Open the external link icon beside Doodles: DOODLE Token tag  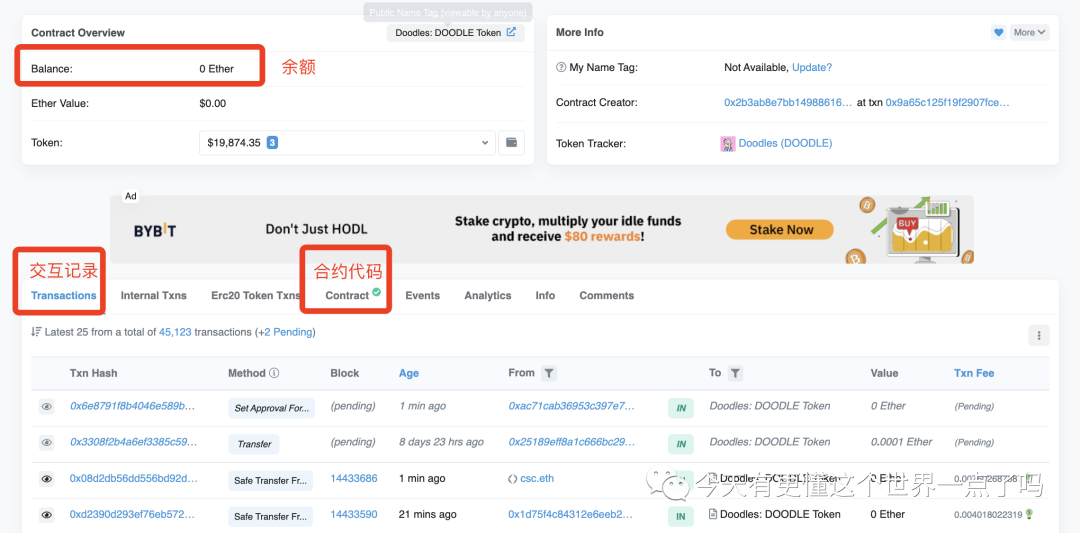[x=511, y=32]
